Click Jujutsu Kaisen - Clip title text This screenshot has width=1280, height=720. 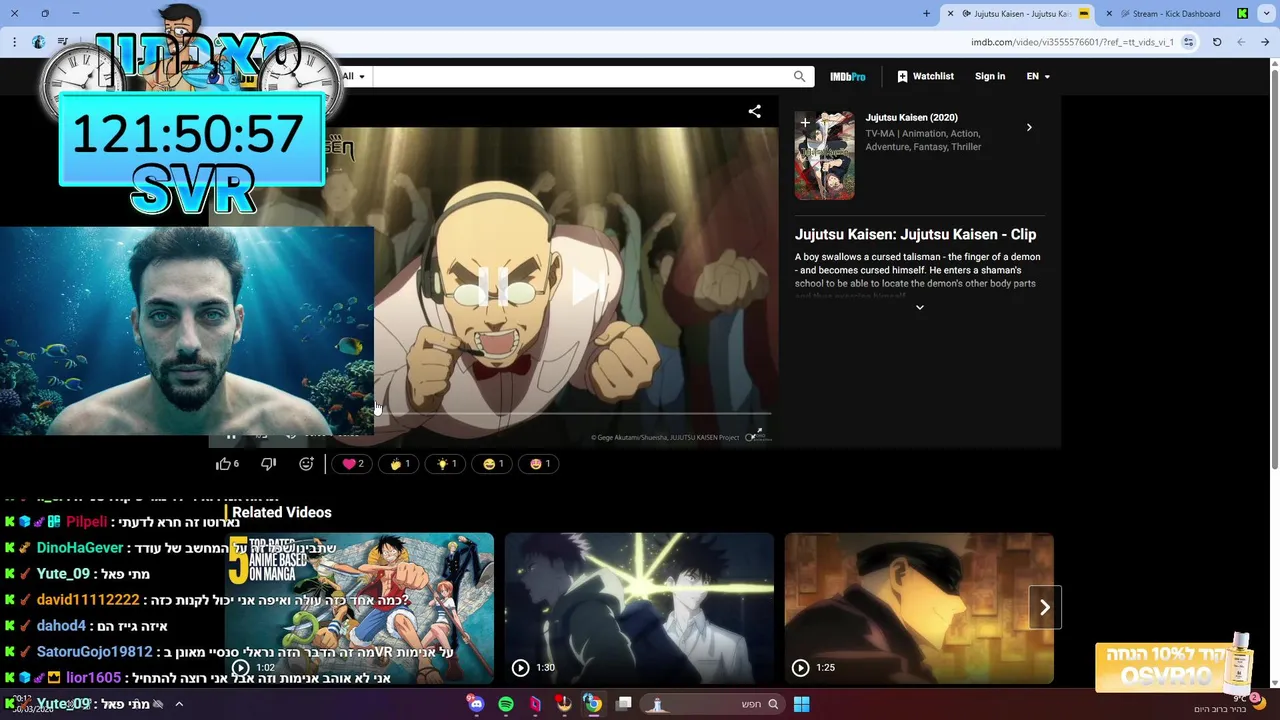click(915, 234)
